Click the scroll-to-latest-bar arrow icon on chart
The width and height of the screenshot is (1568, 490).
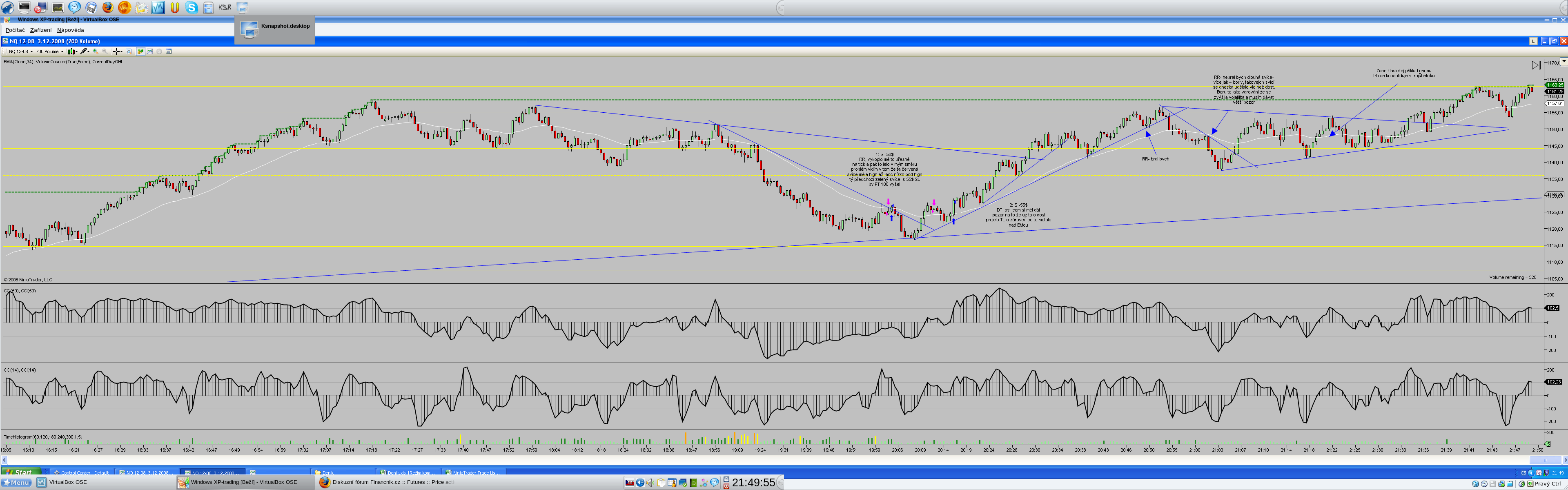1536,65
